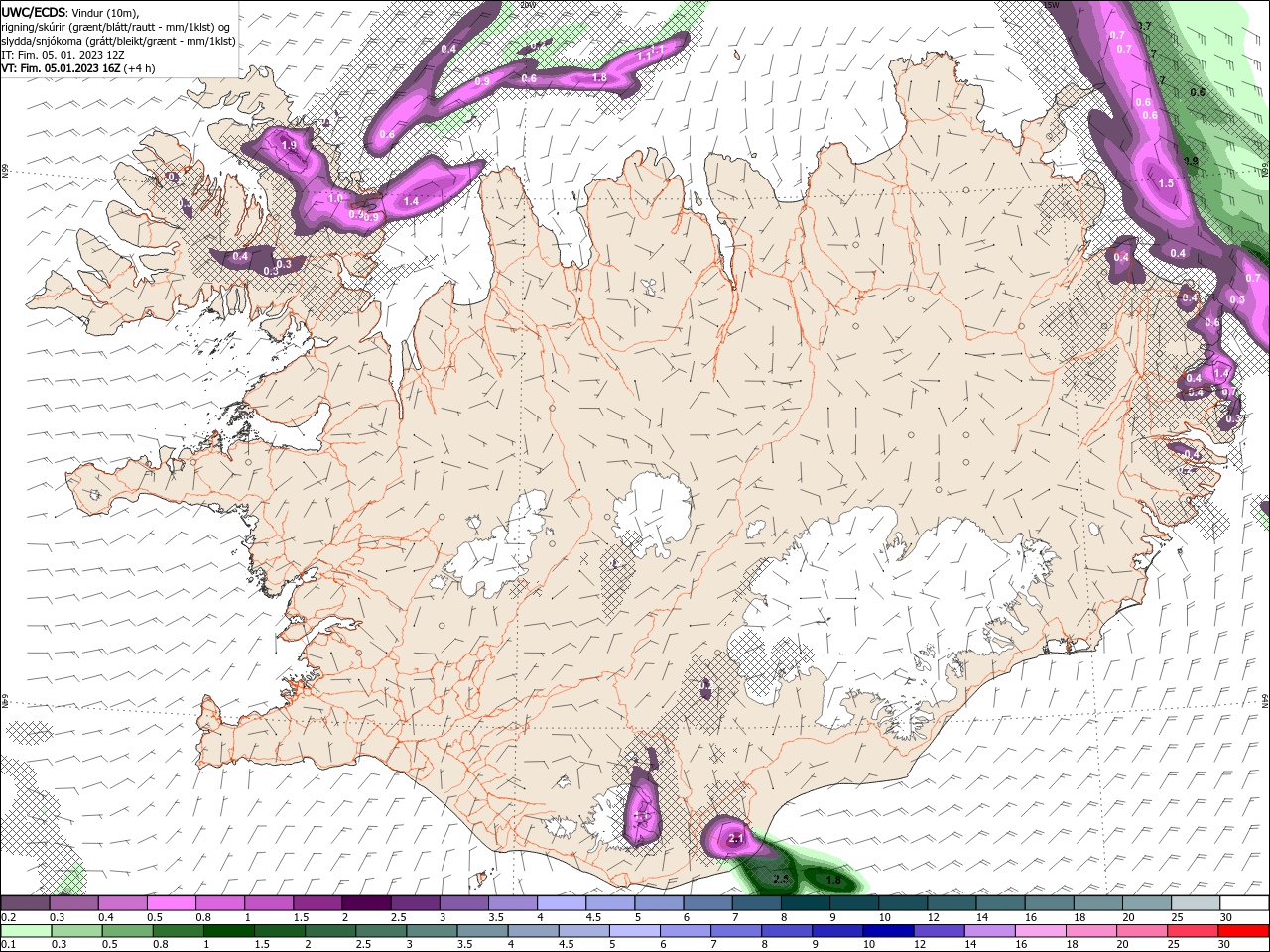Click the 0.5 bright pink swatch in upper legend
The image size is (1270, 952).
click(x=172, y=902)
